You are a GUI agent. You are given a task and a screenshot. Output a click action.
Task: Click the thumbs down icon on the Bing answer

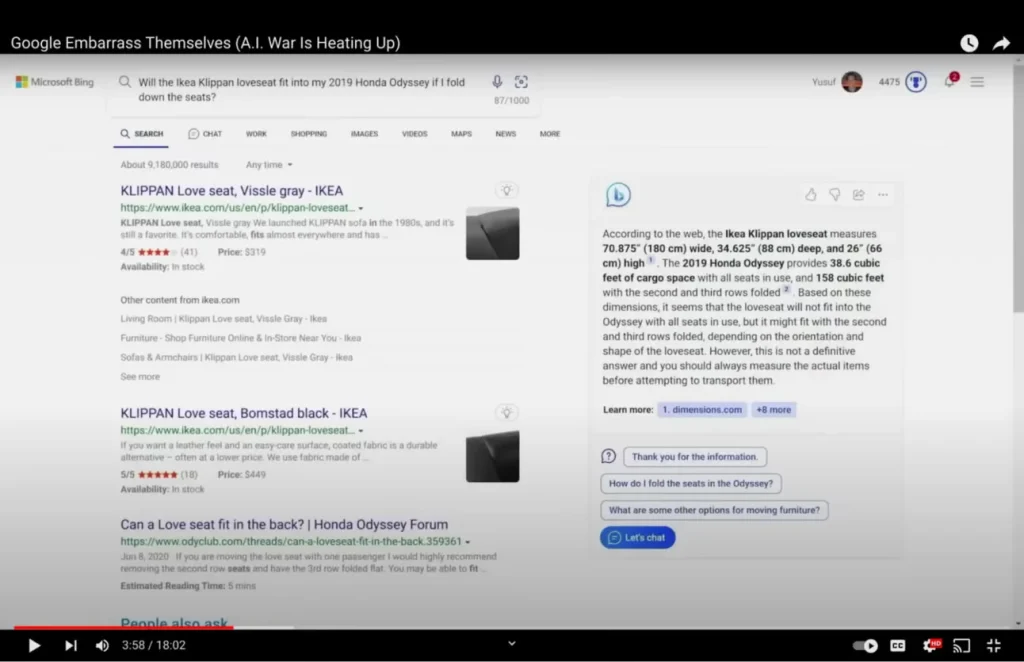[835, 195]
